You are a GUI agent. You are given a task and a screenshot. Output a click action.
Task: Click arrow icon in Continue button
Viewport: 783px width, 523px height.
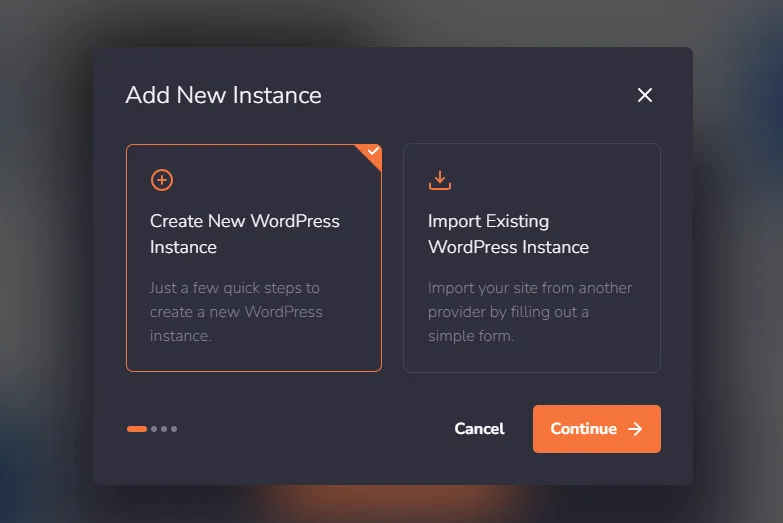[x=635, y=429]
